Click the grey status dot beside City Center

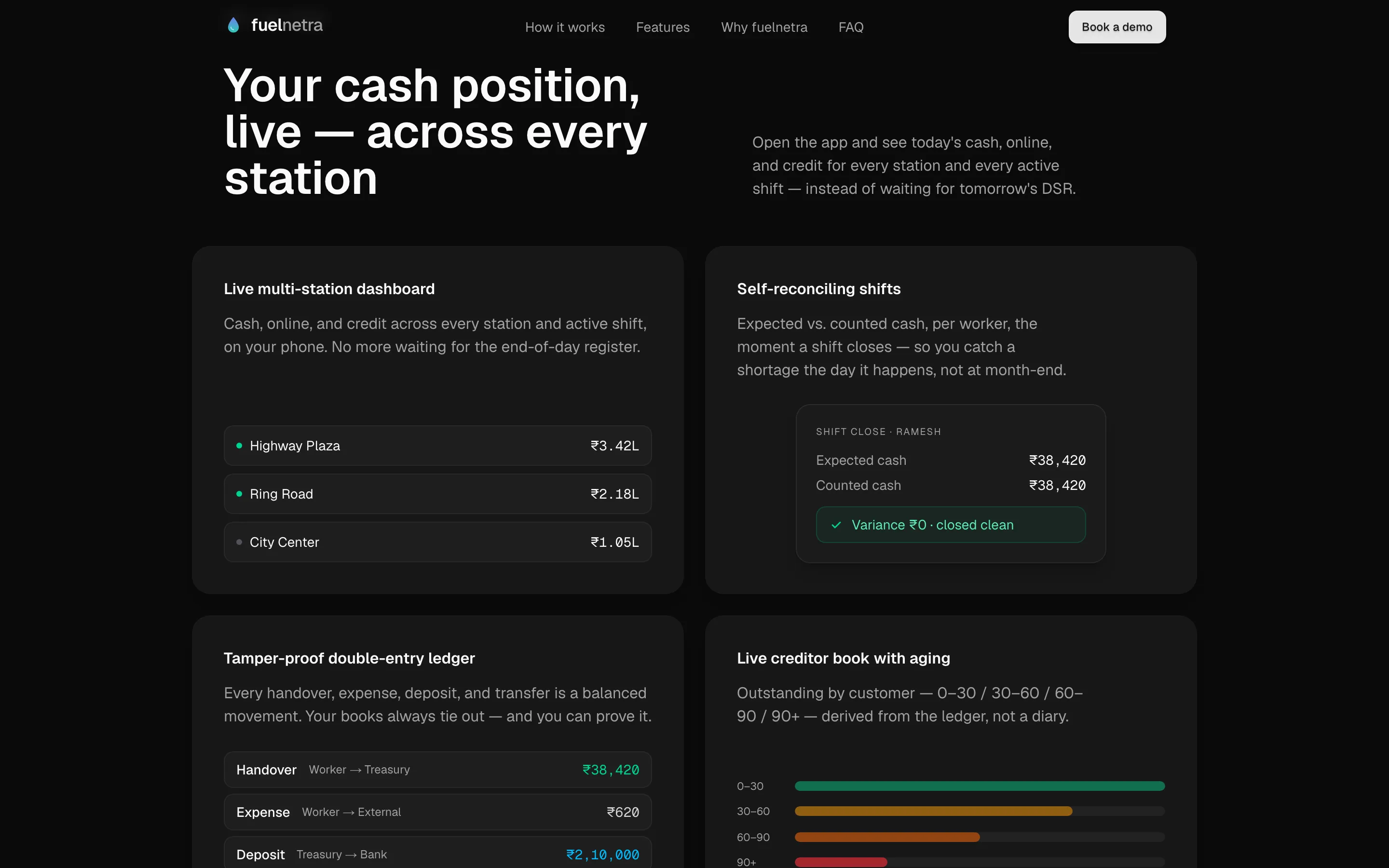[239, 542]
